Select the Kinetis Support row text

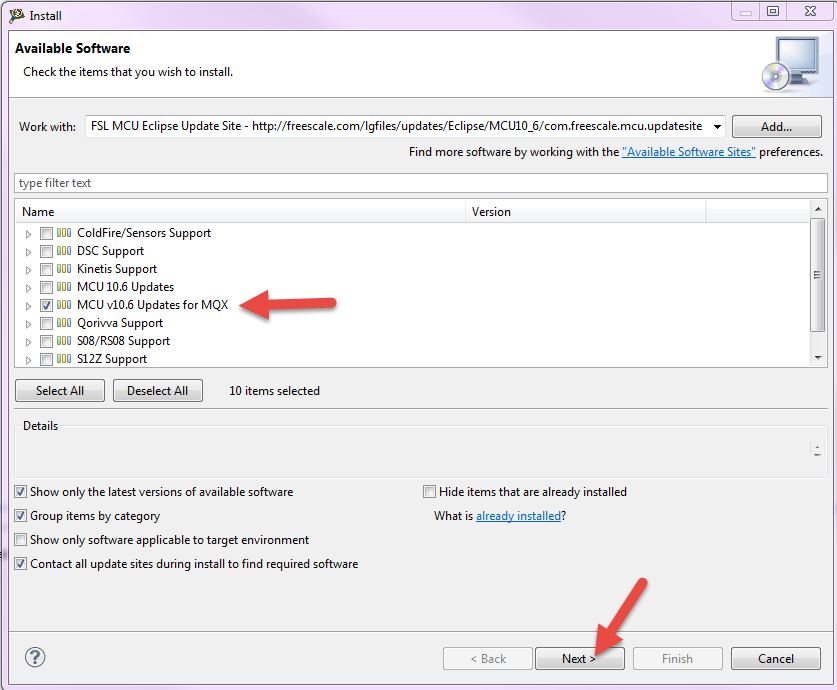(117, 269)
